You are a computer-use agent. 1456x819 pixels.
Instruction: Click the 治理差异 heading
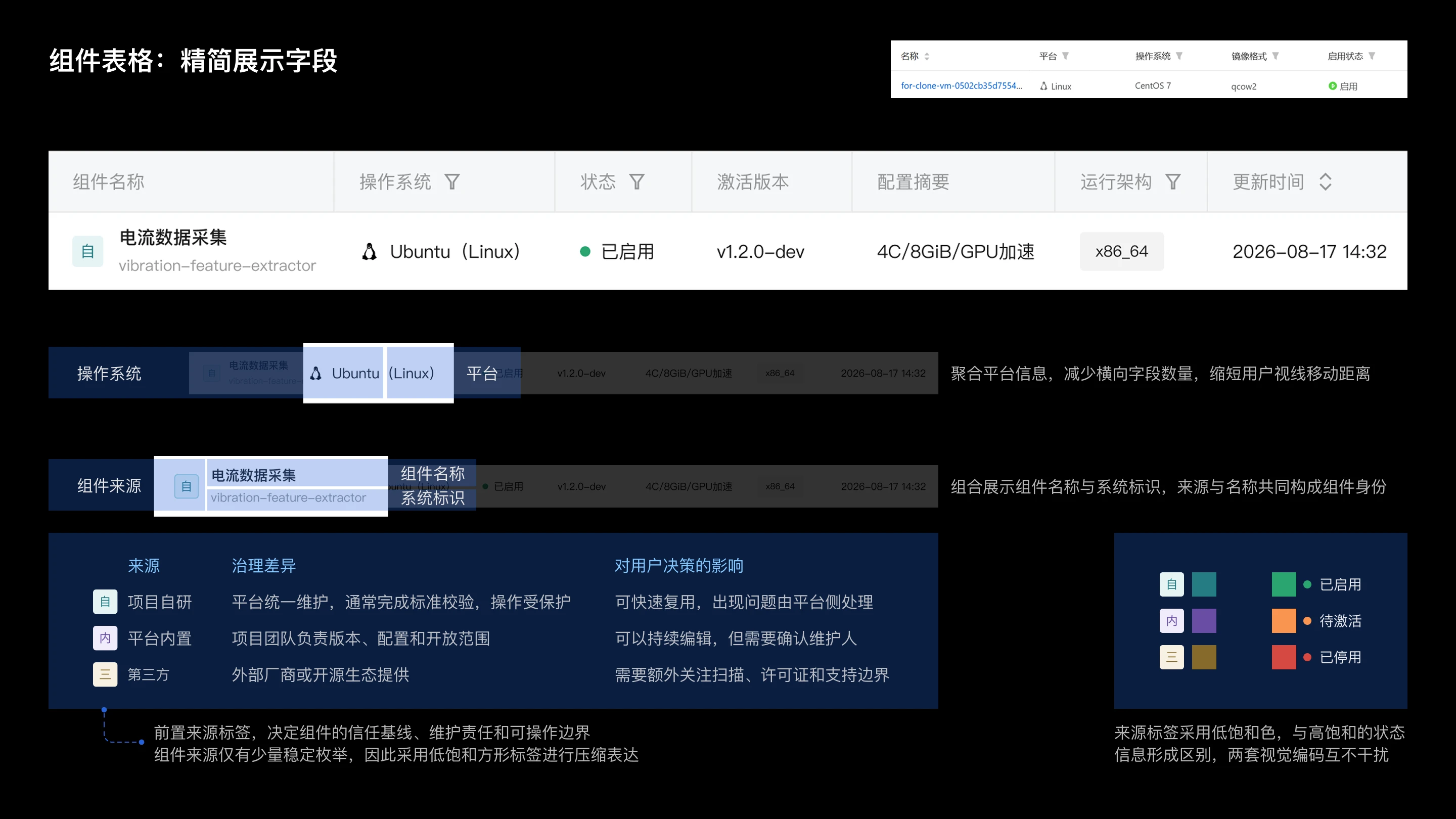(264, 566)
